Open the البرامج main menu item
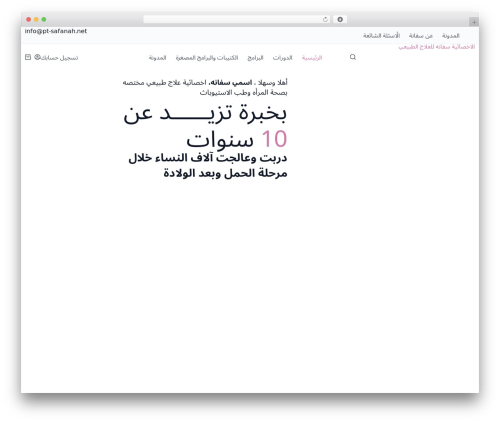This screenshot has height=423, width=500. (x=255, y=58)
